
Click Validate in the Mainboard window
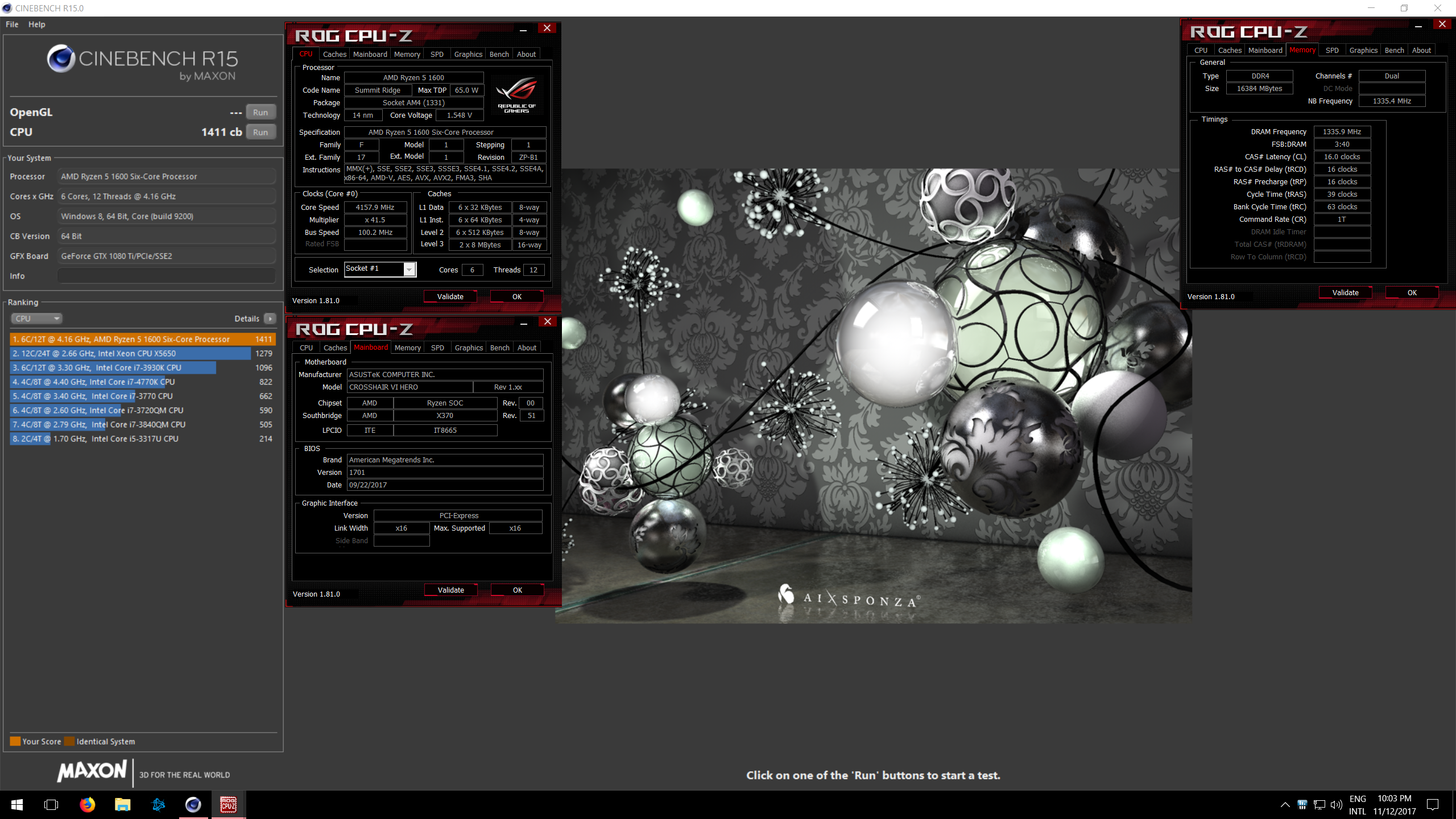point(450,590)
